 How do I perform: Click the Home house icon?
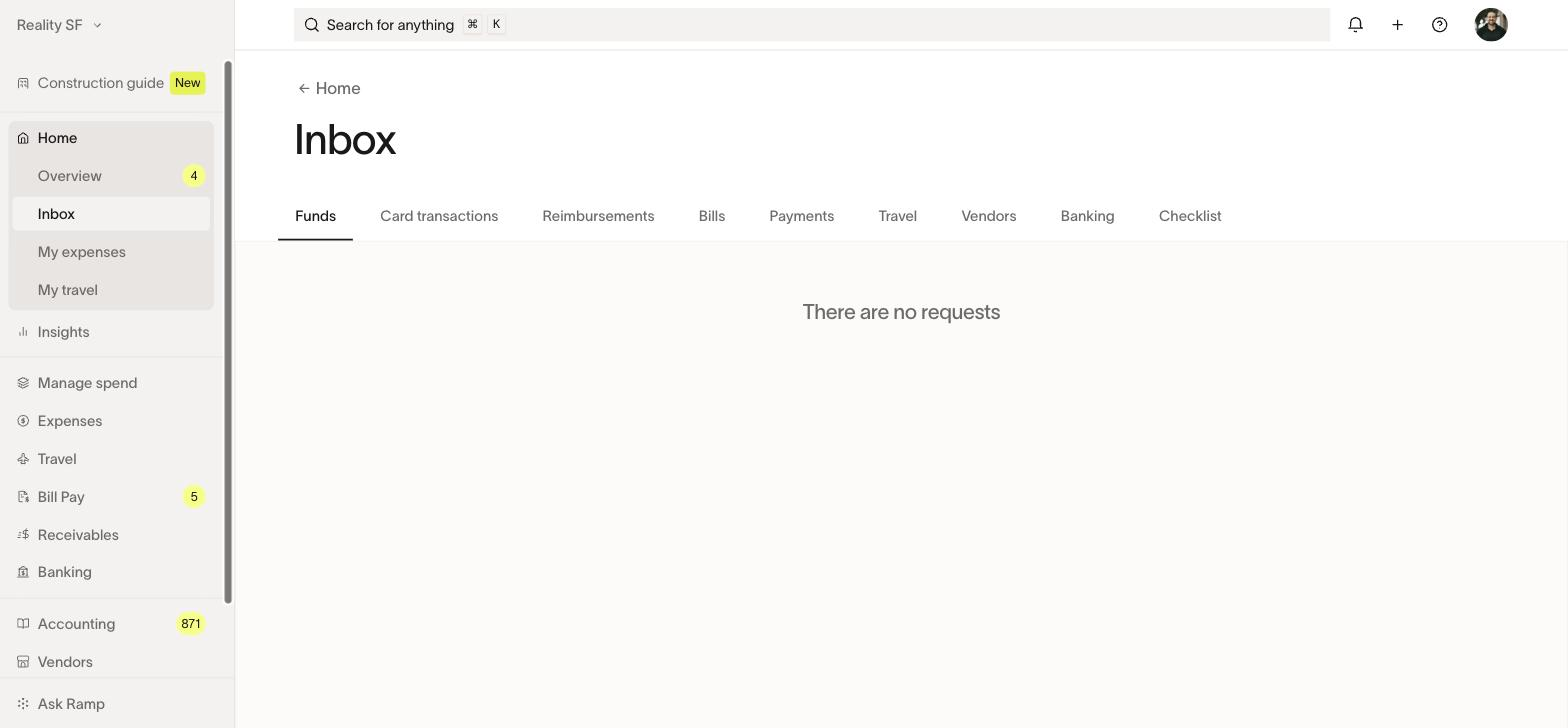(x=23, y=138)
